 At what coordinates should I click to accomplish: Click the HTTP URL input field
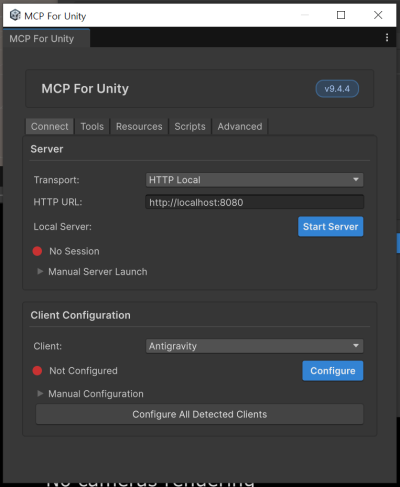254,202
